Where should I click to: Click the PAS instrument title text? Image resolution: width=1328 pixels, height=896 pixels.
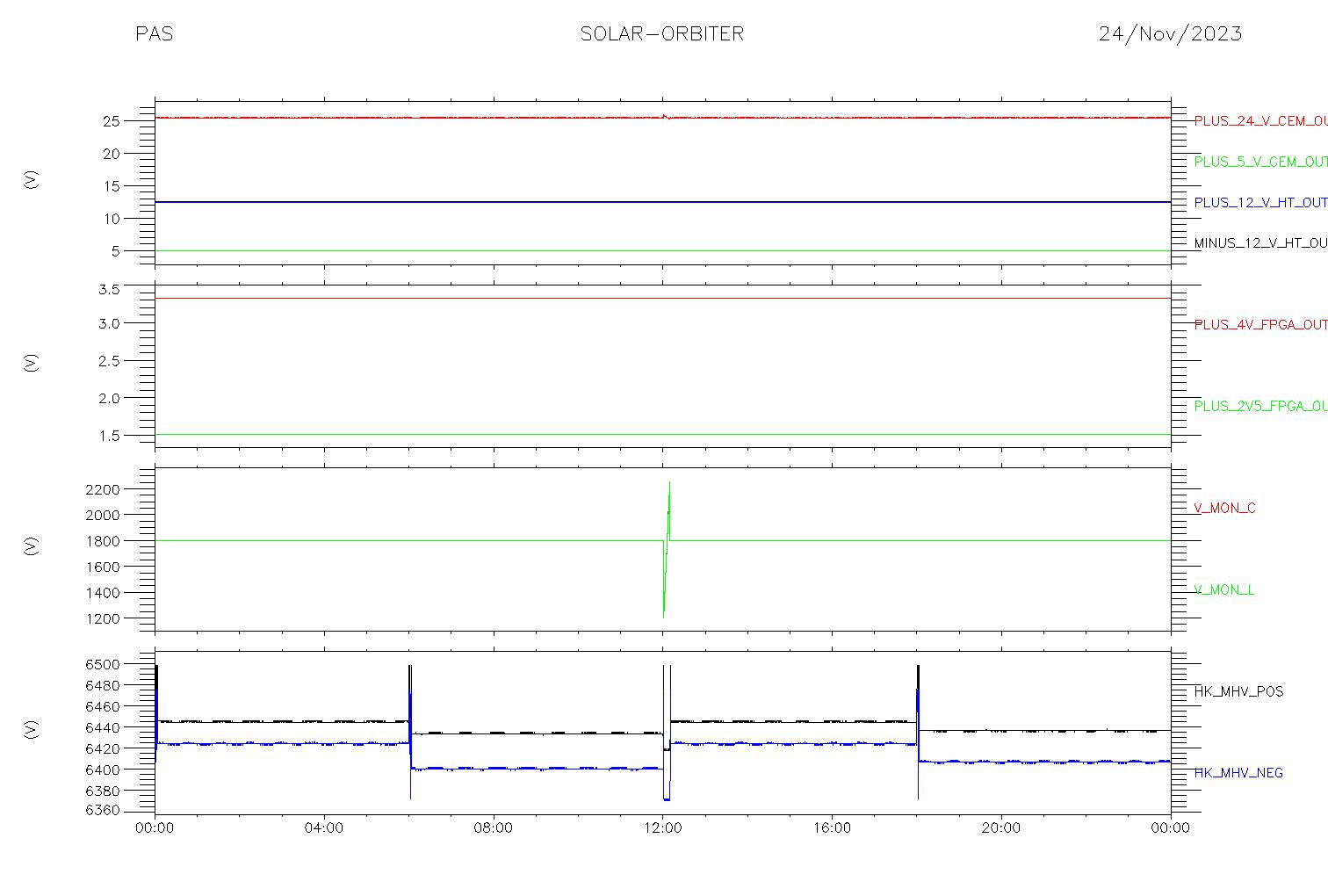(x=155, y=34)
